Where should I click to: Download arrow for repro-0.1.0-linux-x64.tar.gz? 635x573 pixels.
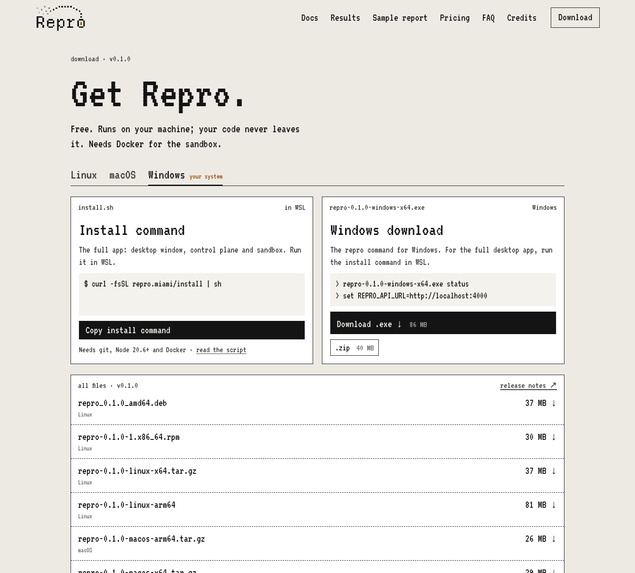tap(554, 471)
